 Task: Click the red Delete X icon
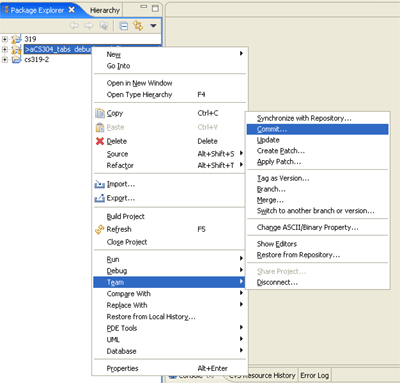pos(100,141)
